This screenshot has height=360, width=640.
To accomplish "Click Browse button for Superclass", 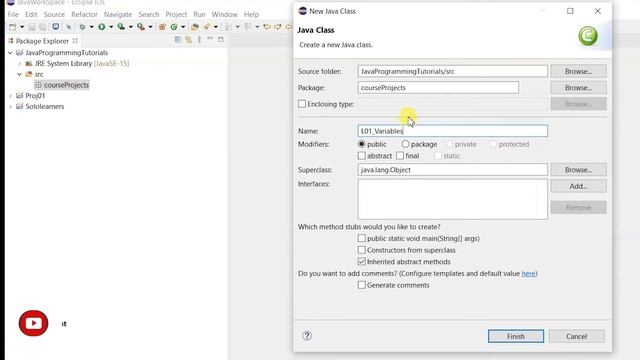I will click(578, 169).
